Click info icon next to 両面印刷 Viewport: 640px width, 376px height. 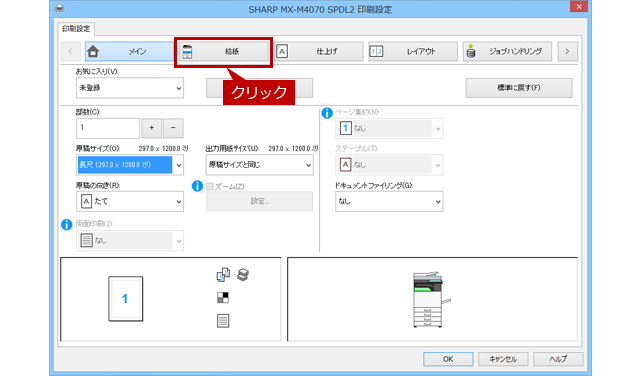coord(67,225)
